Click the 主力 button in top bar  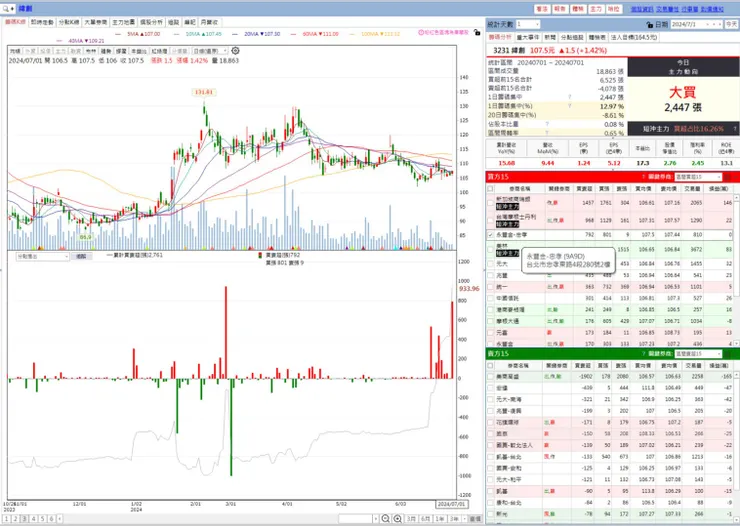pos(596,9)
